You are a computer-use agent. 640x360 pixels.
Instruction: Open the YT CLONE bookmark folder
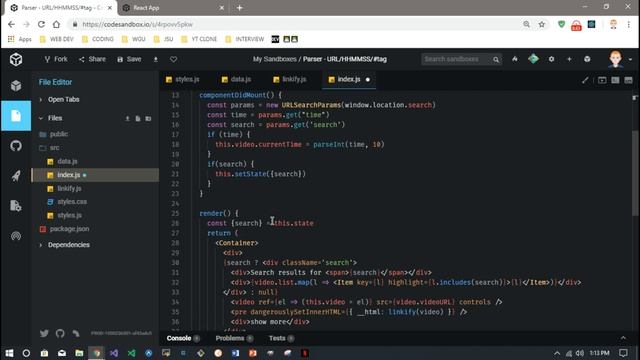point(199,39)
